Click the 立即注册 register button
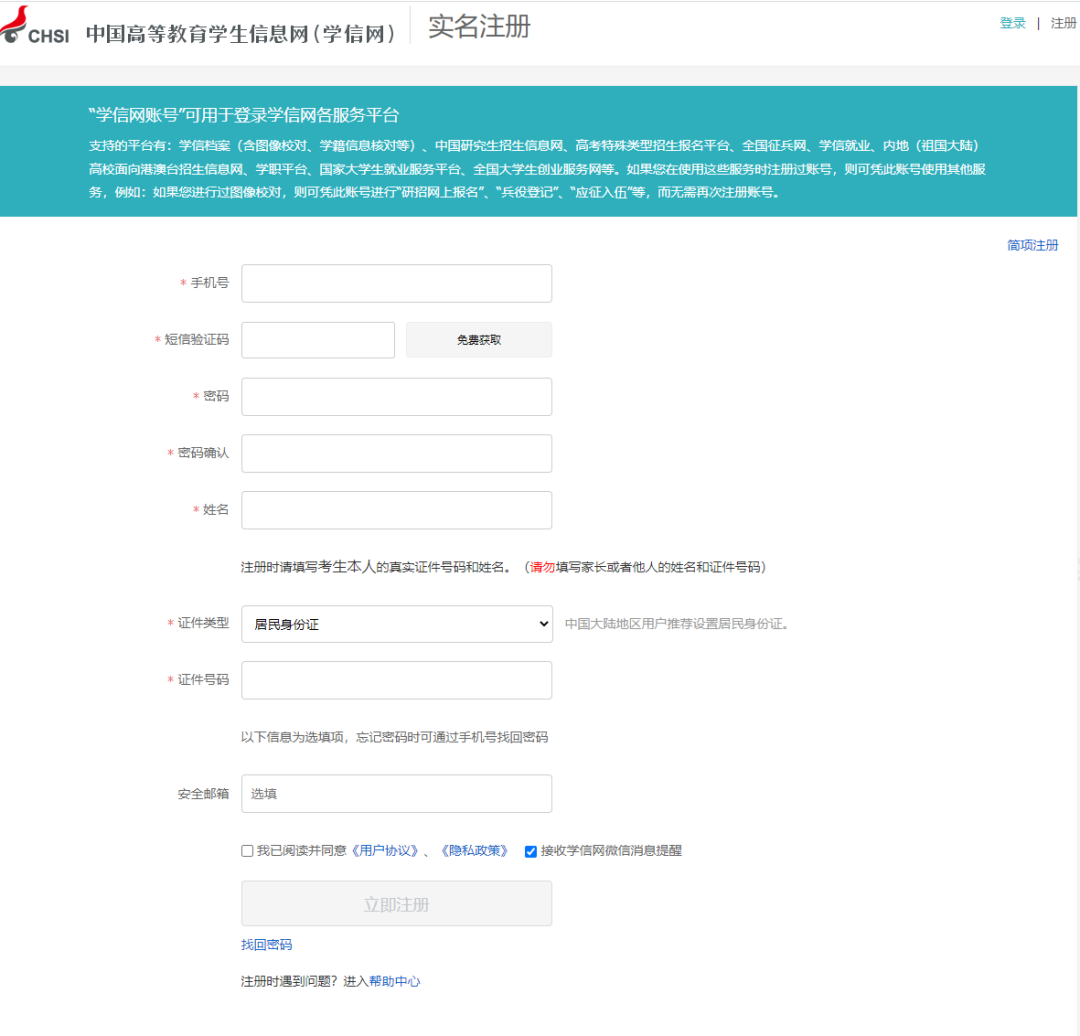The width and height of the screenshot is (1080, 1036). (396, 902)
